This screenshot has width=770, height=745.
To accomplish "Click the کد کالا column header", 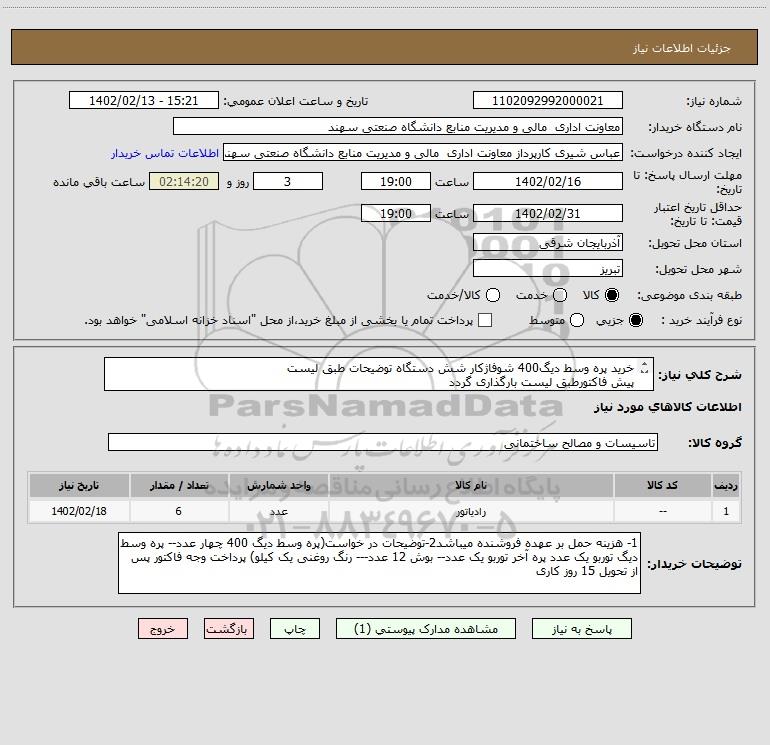I will [x=662, y=485].
